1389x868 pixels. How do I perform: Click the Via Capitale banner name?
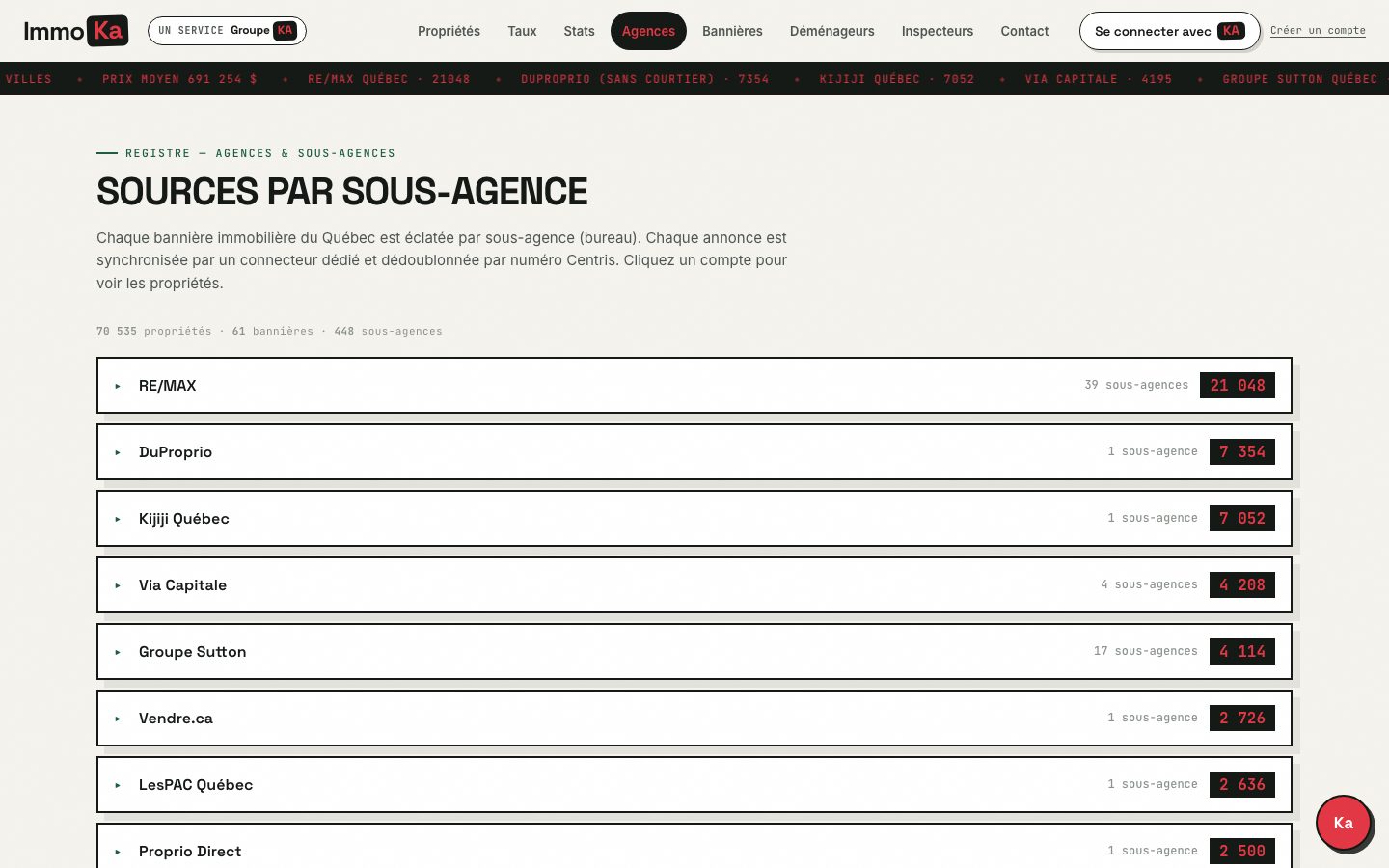click(182, 585)
